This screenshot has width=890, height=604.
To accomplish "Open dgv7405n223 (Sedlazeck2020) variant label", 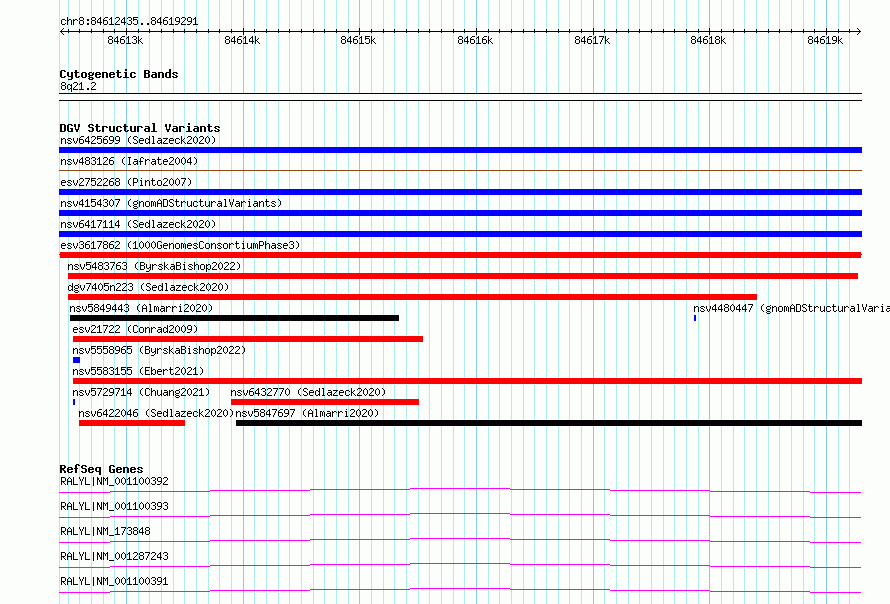I will 148,287.
